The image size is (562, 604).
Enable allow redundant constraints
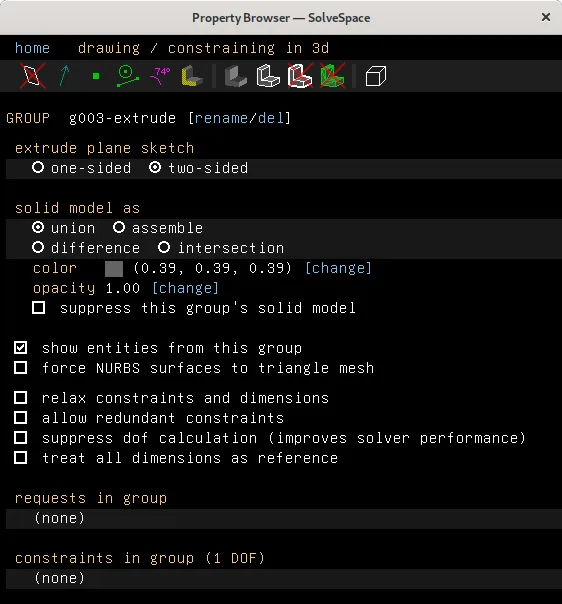pyautogui.click(x=20, y=418)
